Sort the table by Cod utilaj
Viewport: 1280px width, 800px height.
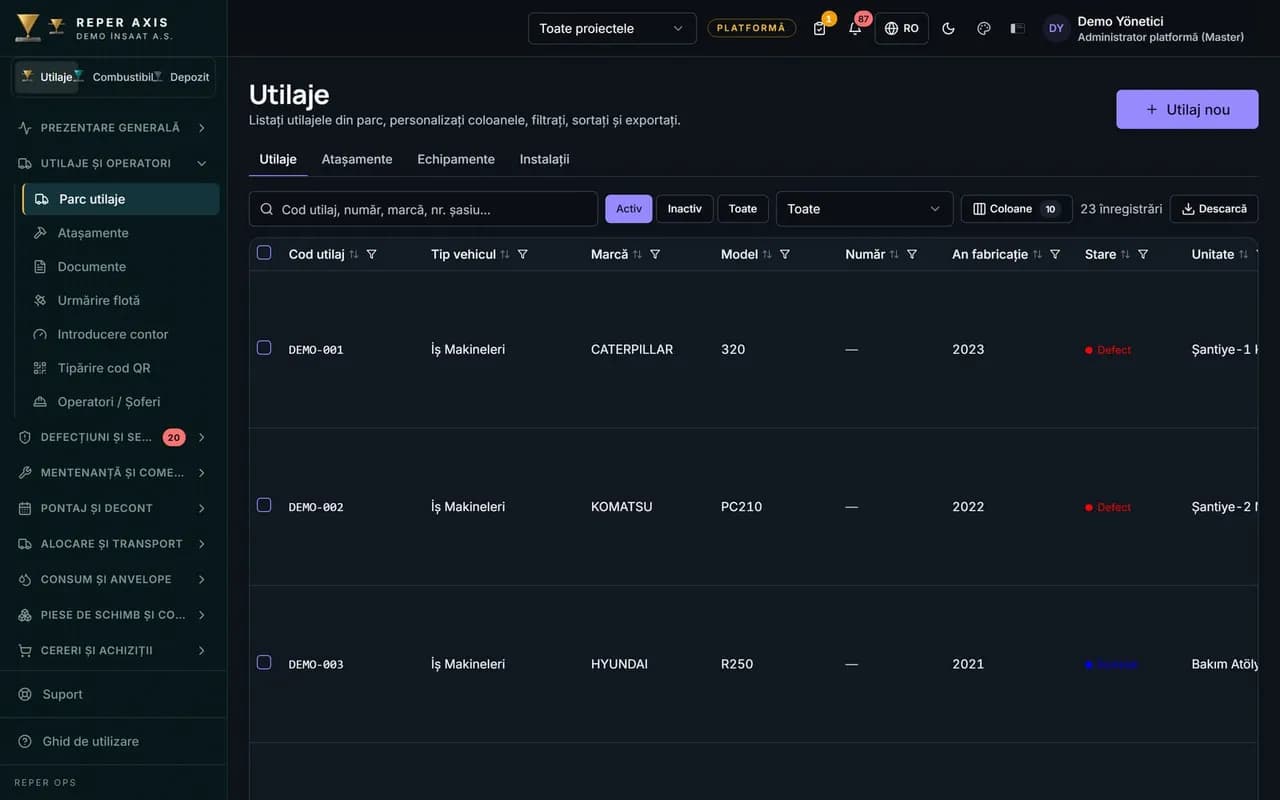(353, 254)
